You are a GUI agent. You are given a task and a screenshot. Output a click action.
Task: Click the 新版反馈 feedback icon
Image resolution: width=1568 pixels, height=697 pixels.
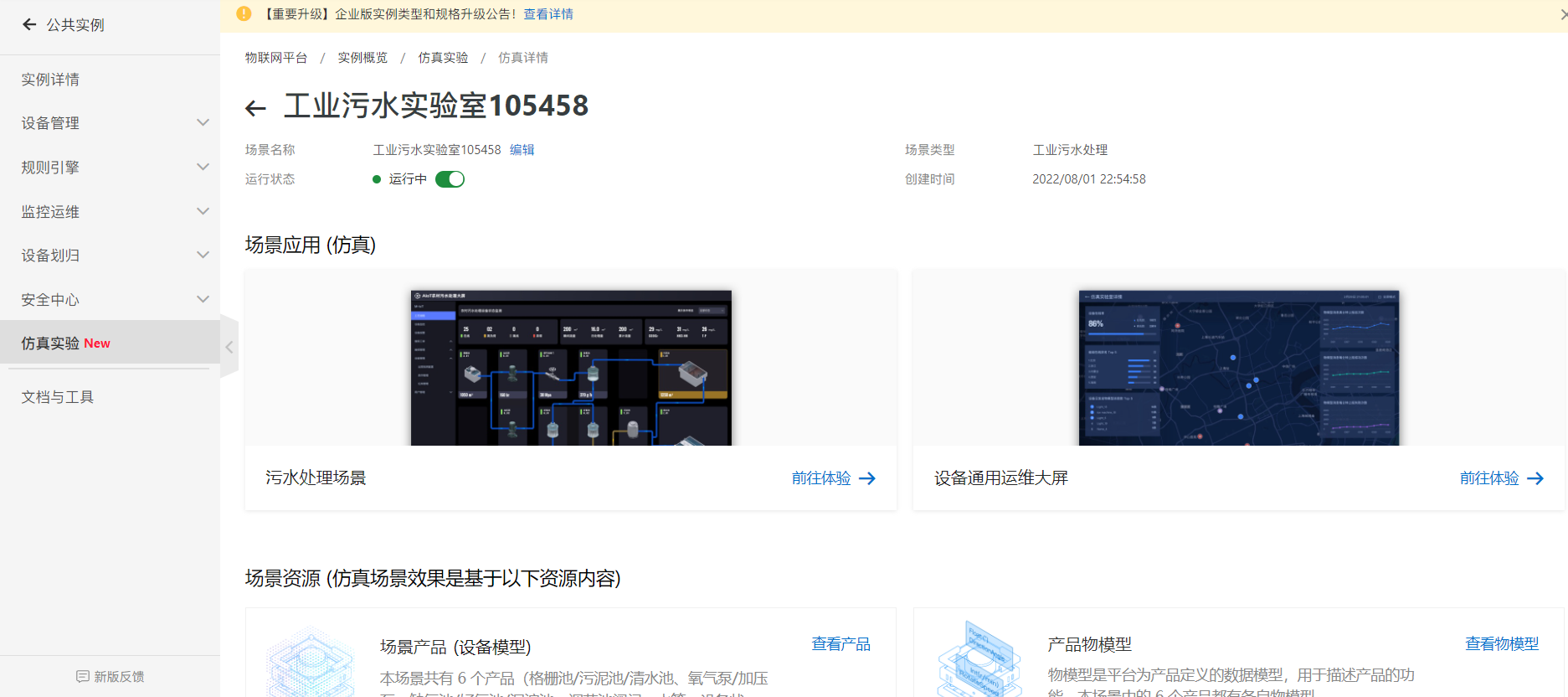pos(83,676)
